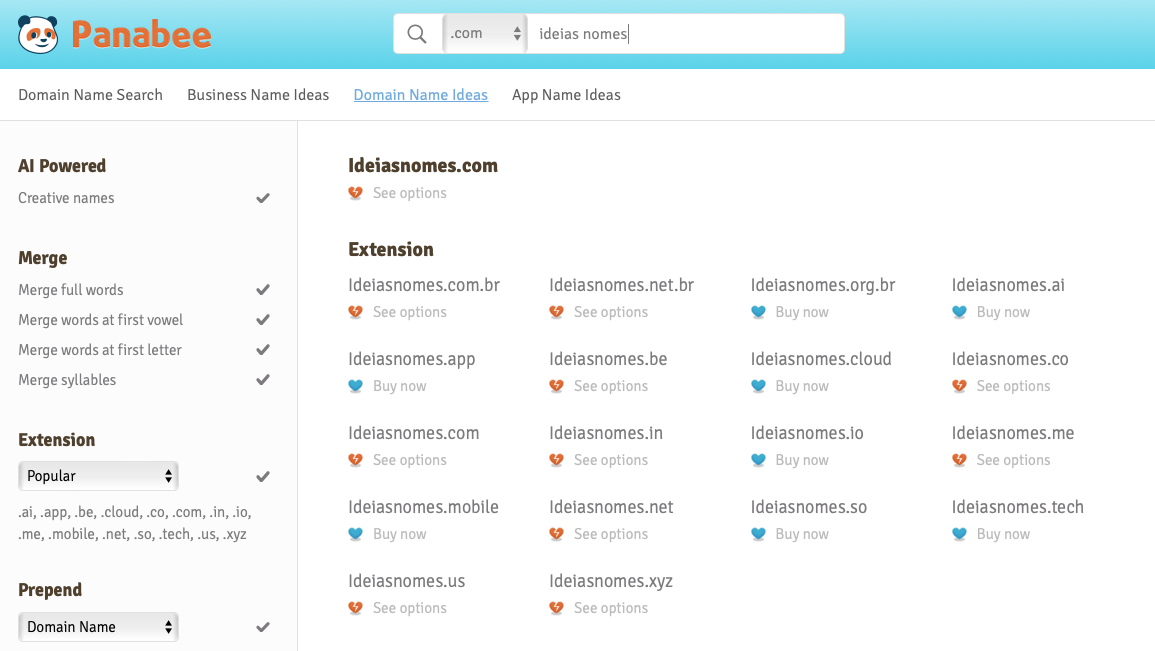This screenshot has width=1155, height=651.
Task: Click the broken heart under Ideiasnomes.me
Action: (x=959, y=460)
